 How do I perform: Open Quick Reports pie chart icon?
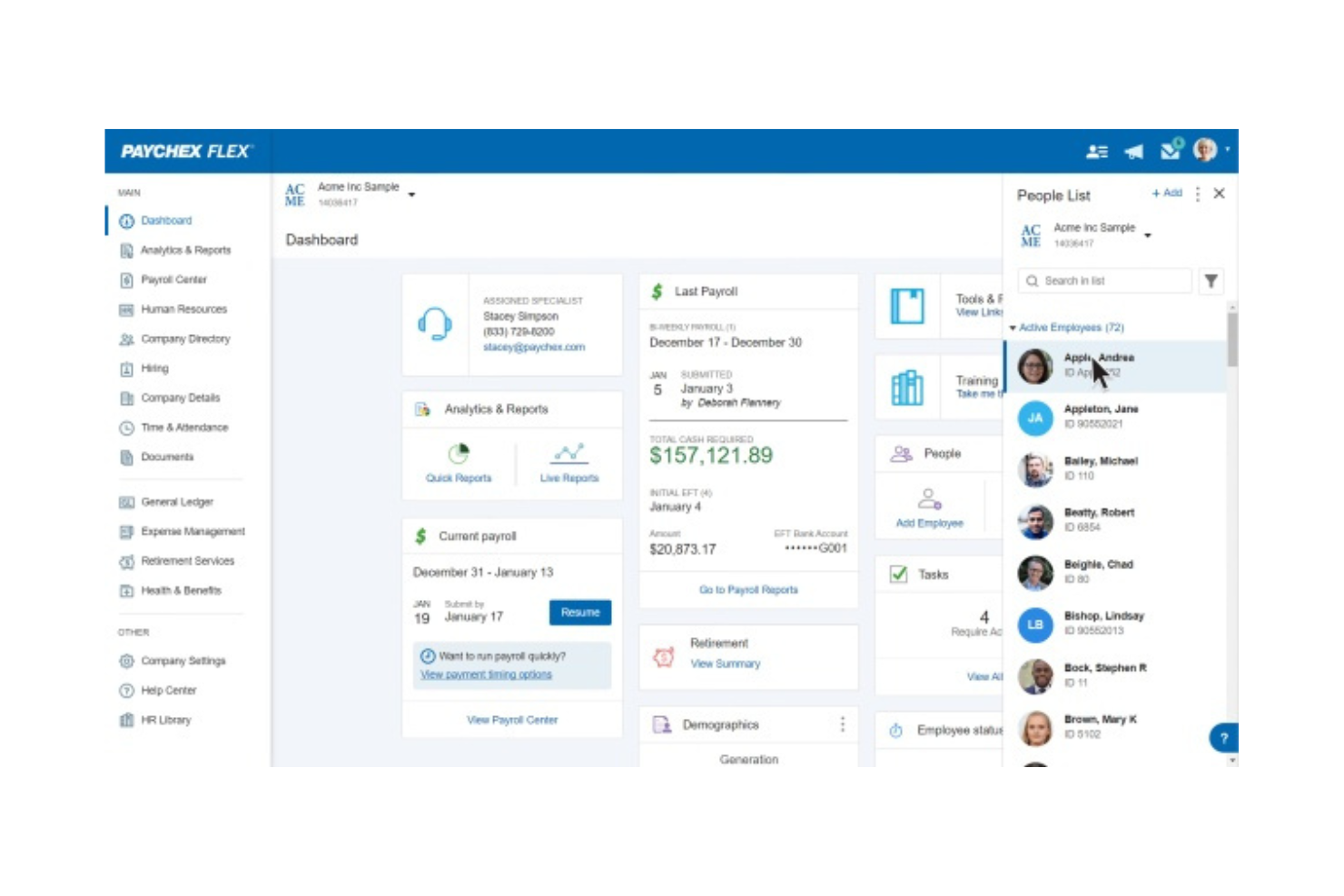[x=459, y=453]
